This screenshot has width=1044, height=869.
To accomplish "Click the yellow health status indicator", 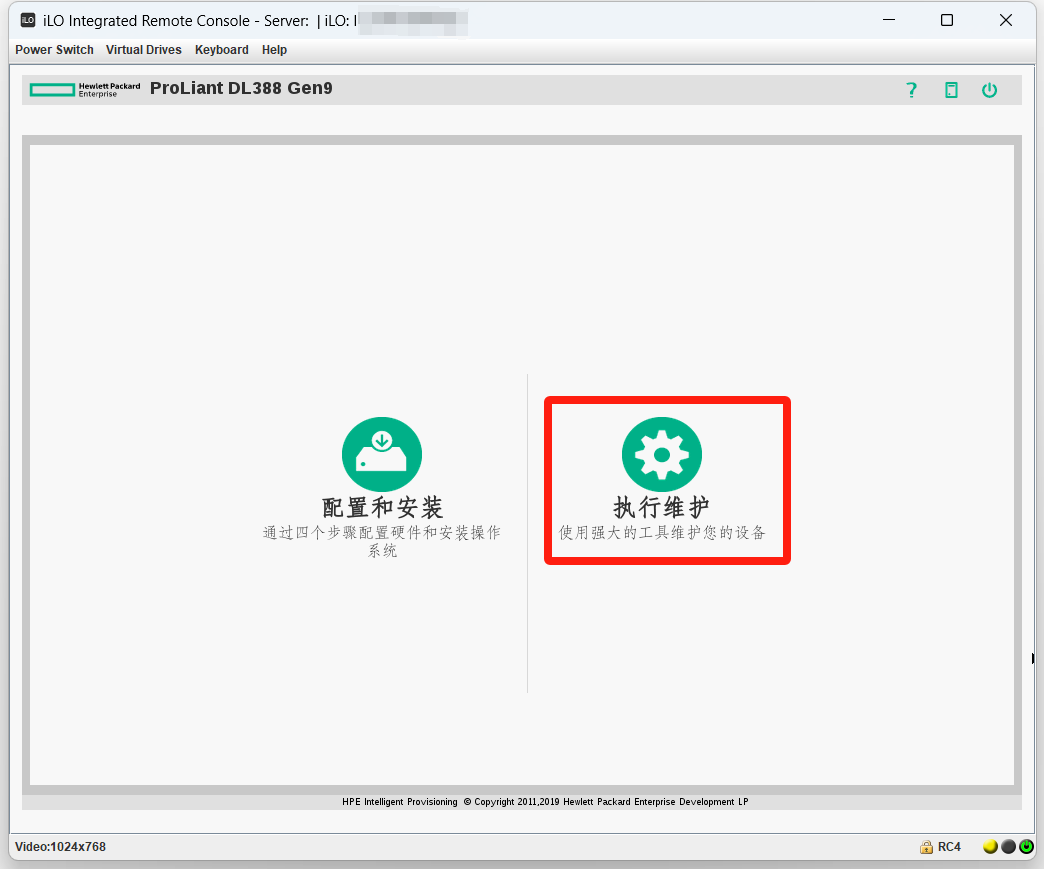I will click(990, 847).
